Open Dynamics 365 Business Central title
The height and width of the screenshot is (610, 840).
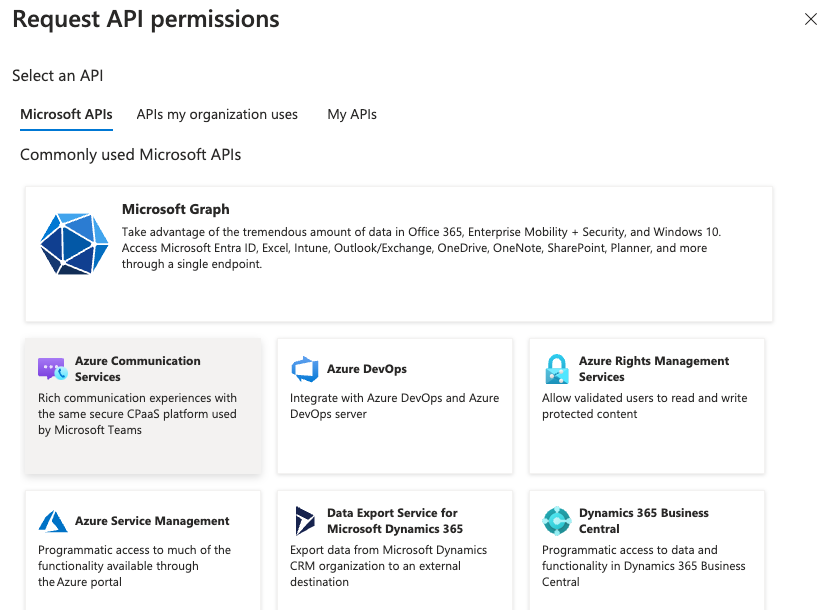click(x=643, y=521)
